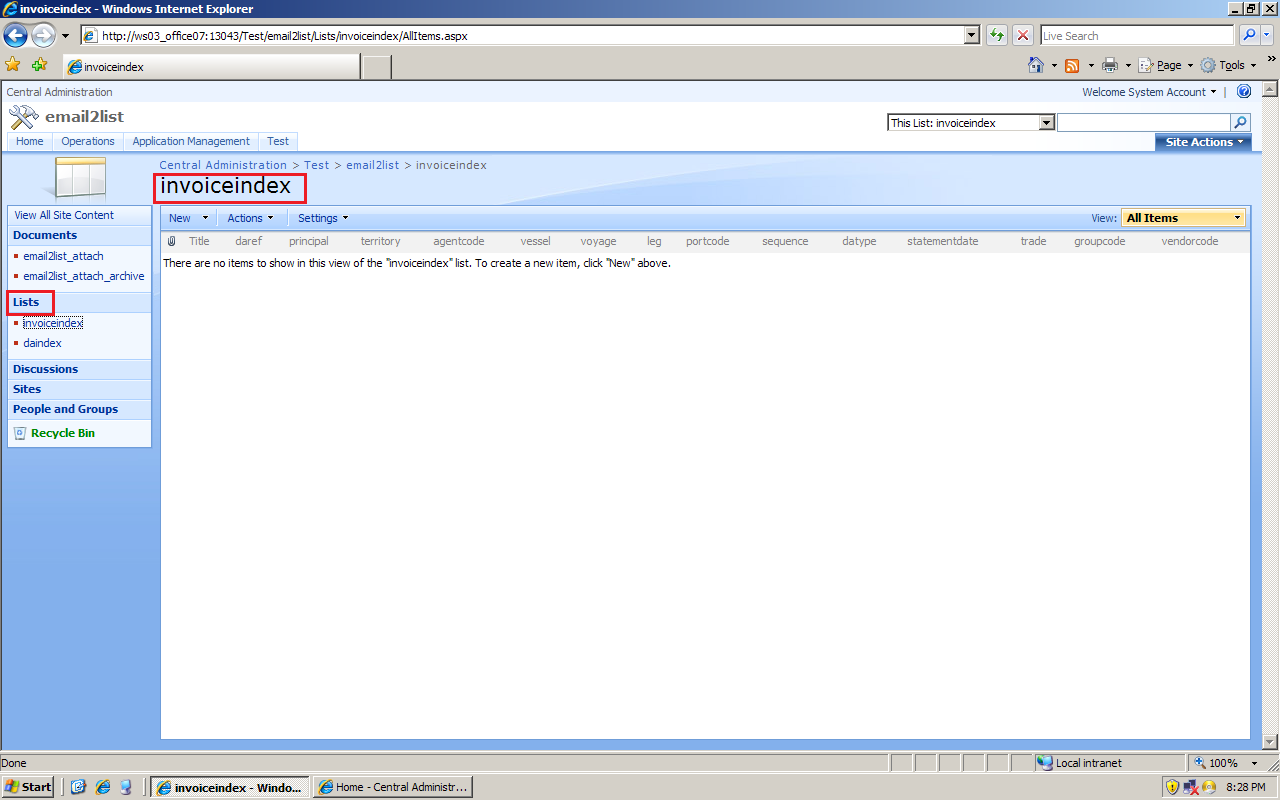Sort by the vendorcode column header

(x=1190, y=241)
